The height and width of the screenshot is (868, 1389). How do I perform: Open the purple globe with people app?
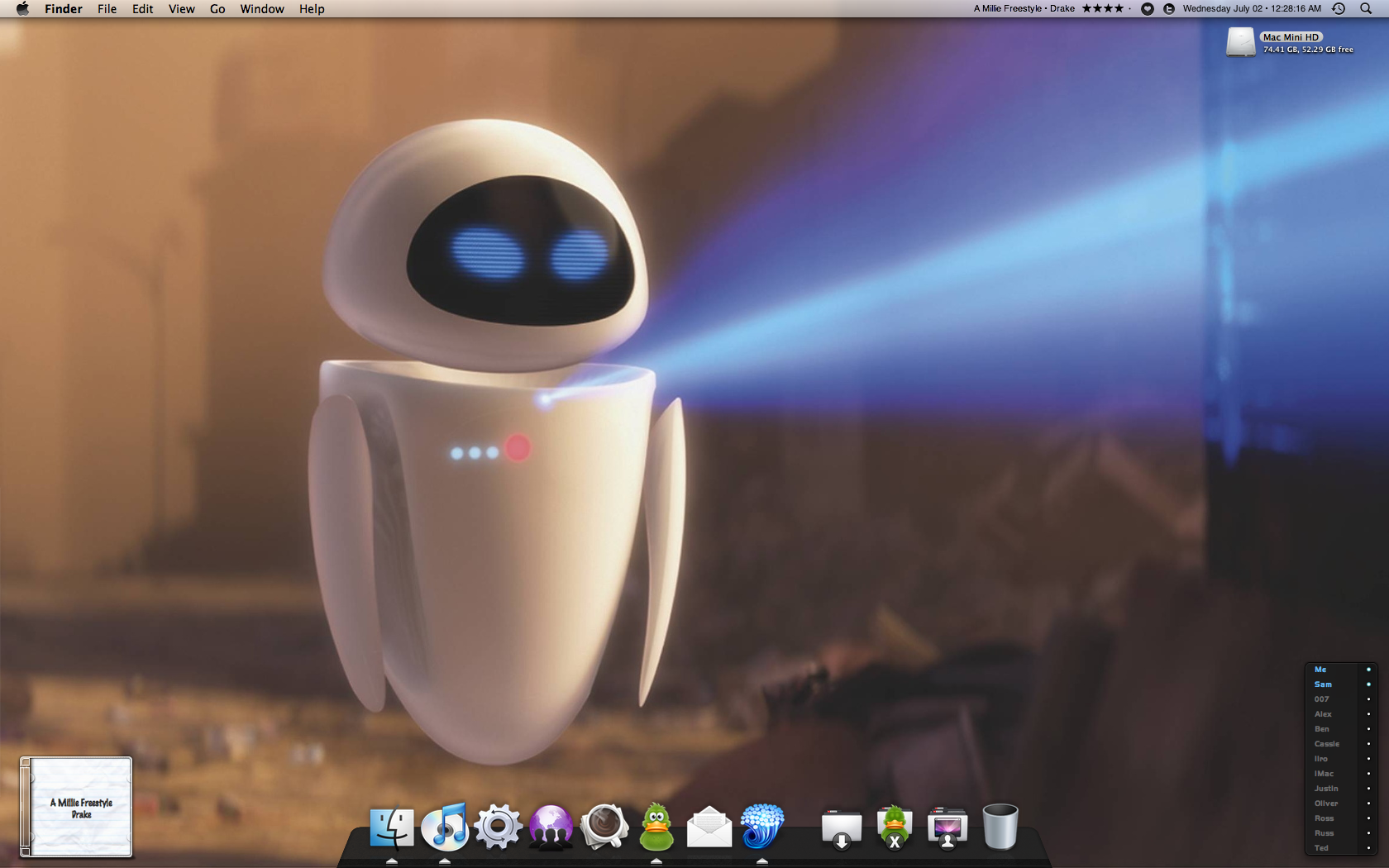pyautogui.click(x=551, y=827)
